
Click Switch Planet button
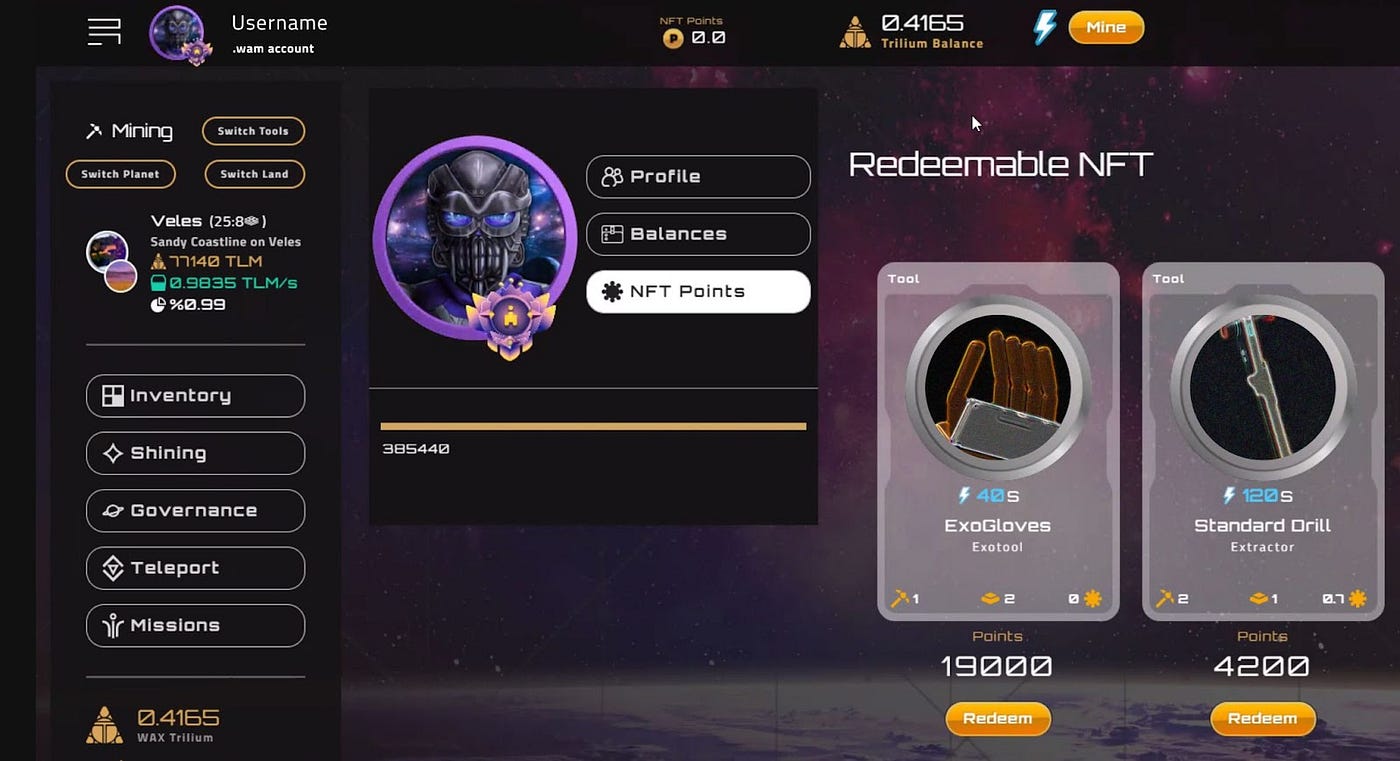(x=121, y=174)
